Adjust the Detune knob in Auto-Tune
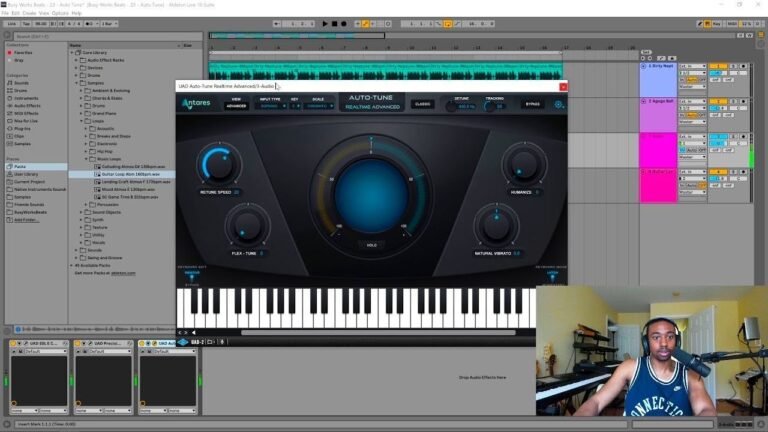 451,106
